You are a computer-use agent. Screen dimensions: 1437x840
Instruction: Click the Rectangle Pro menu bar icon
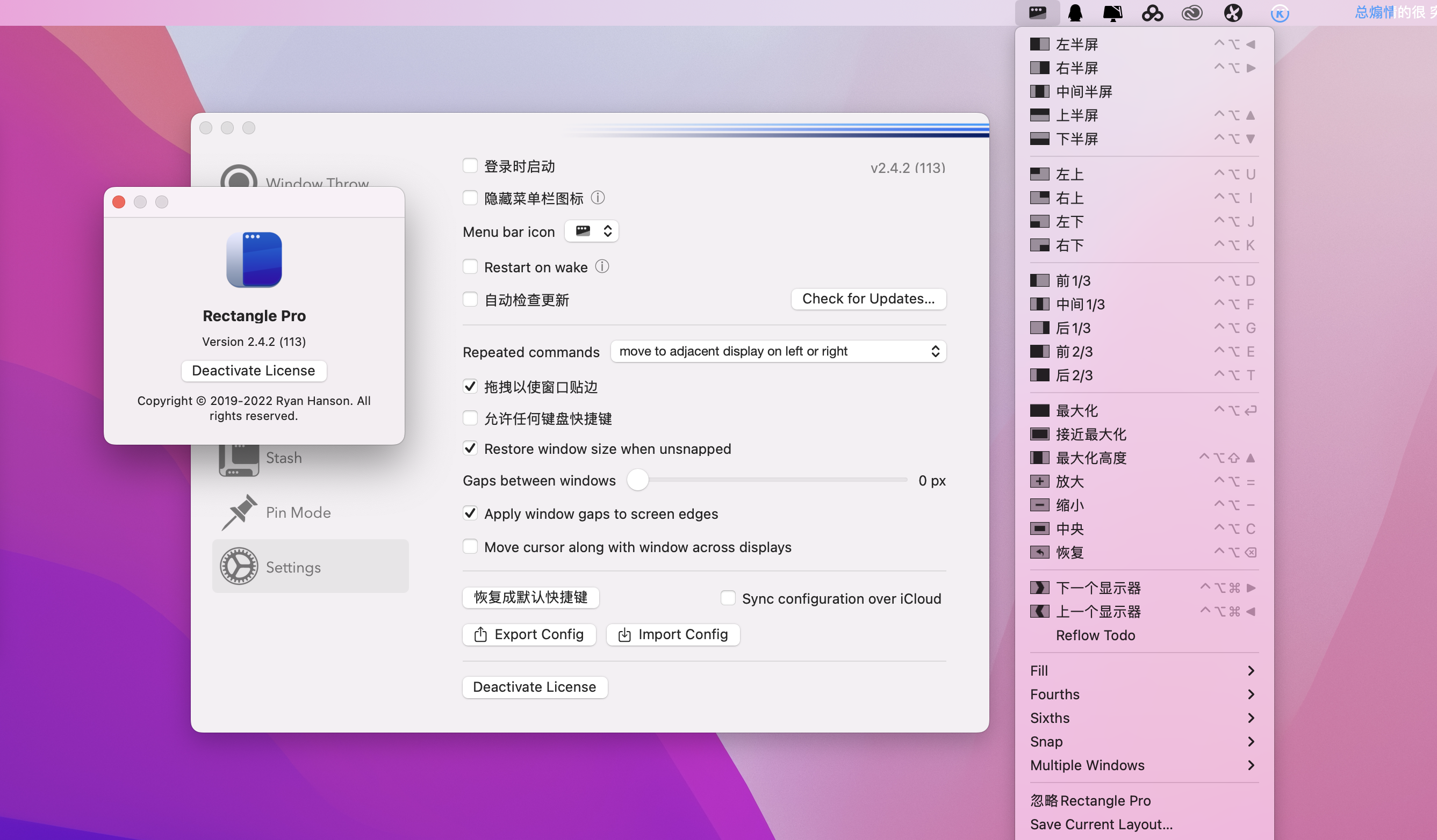(1037, 12)
